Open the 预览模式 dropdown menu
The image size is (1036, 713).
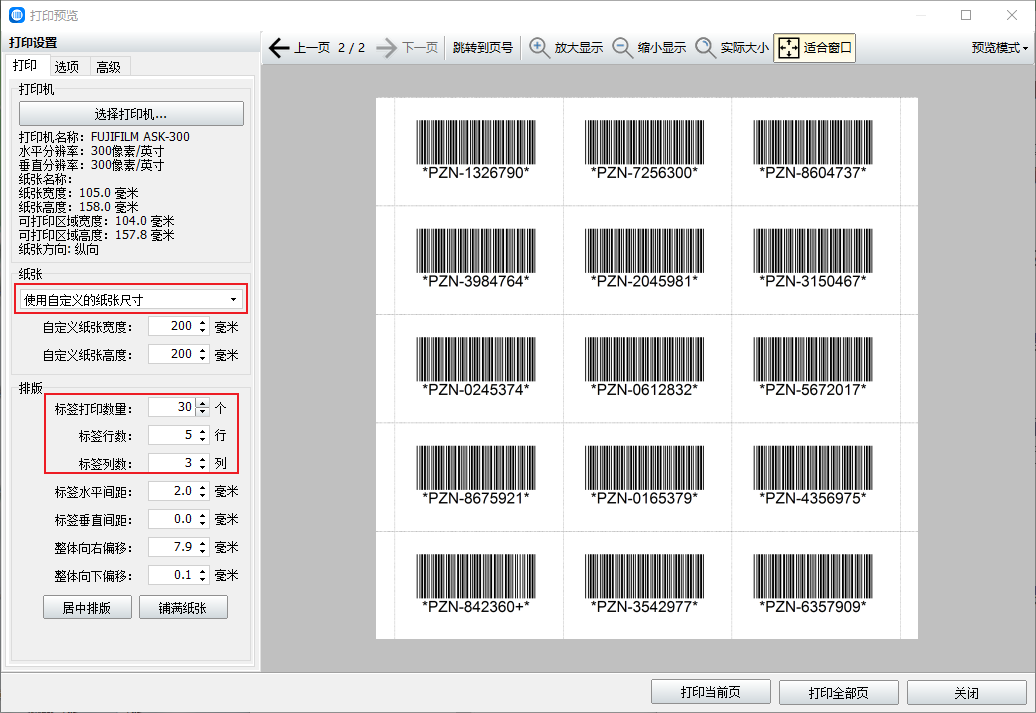point(999,48)
